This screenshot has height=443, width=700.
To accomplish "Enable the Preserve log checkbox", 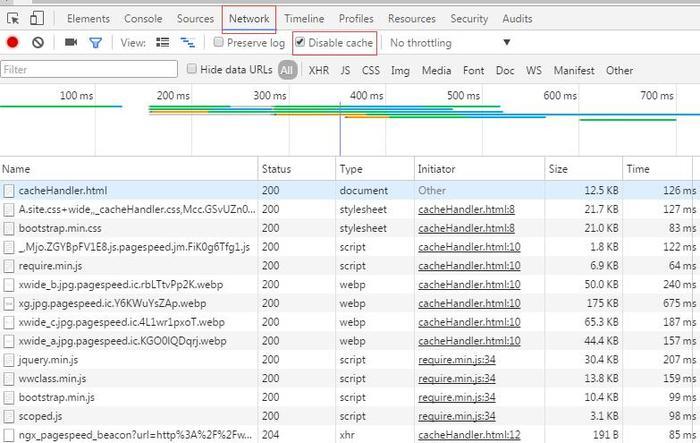I will [x=218, y=42].
